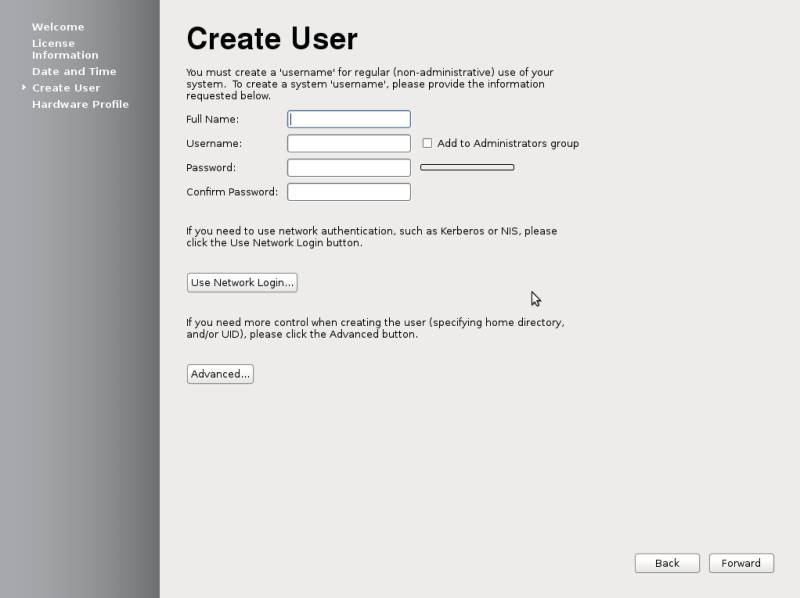Click the Forward button

741,563
